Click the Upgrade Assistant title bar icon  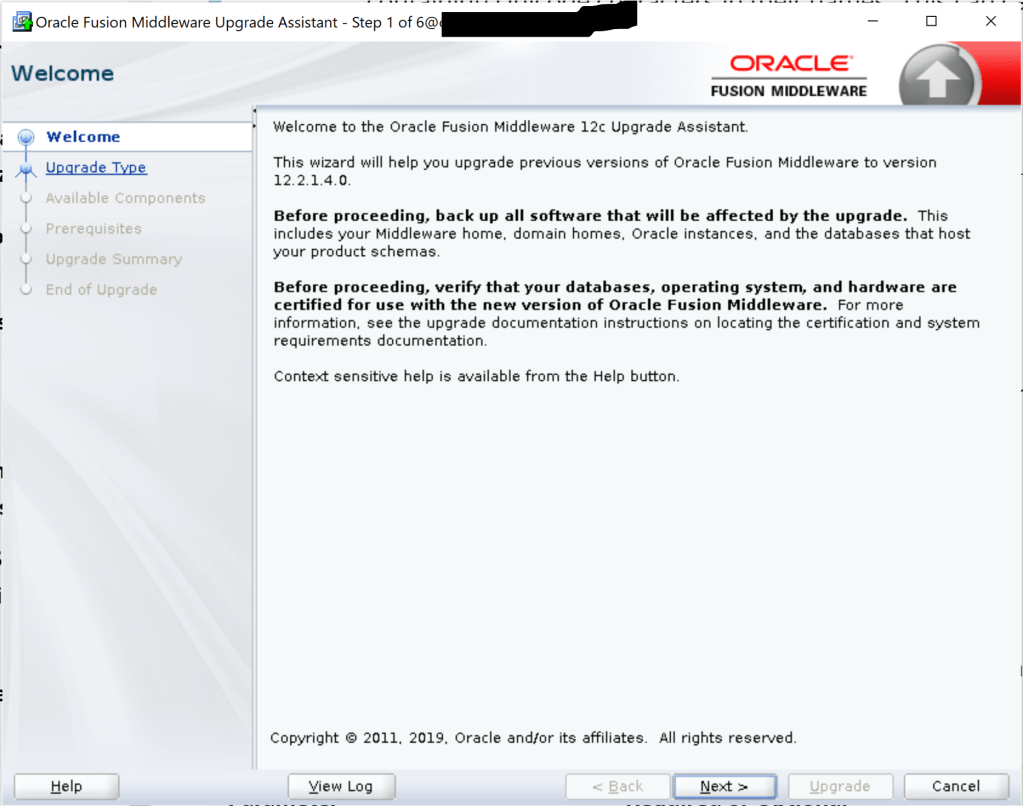(x=21, y=21)
